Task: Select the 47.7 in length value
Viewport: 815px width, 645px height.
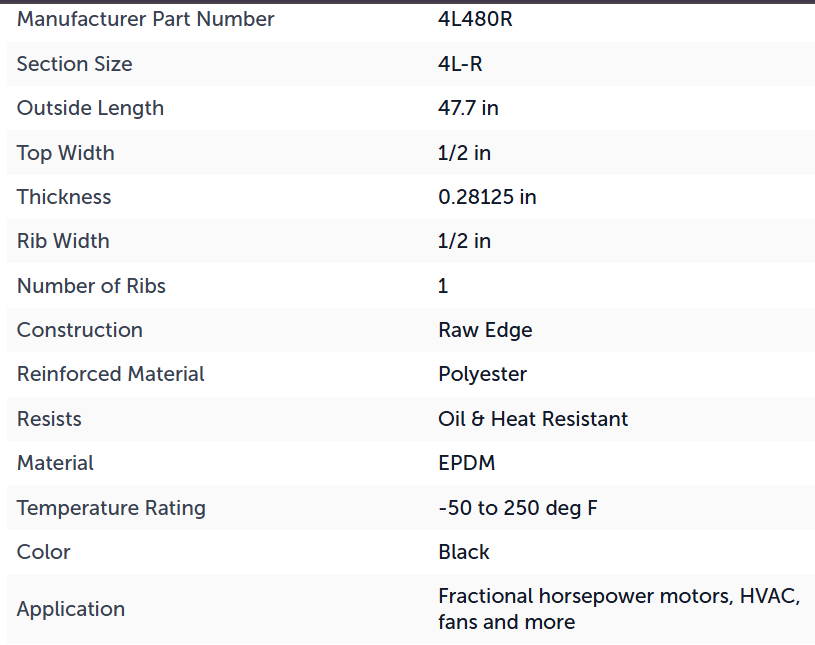Action: [468, 108]
